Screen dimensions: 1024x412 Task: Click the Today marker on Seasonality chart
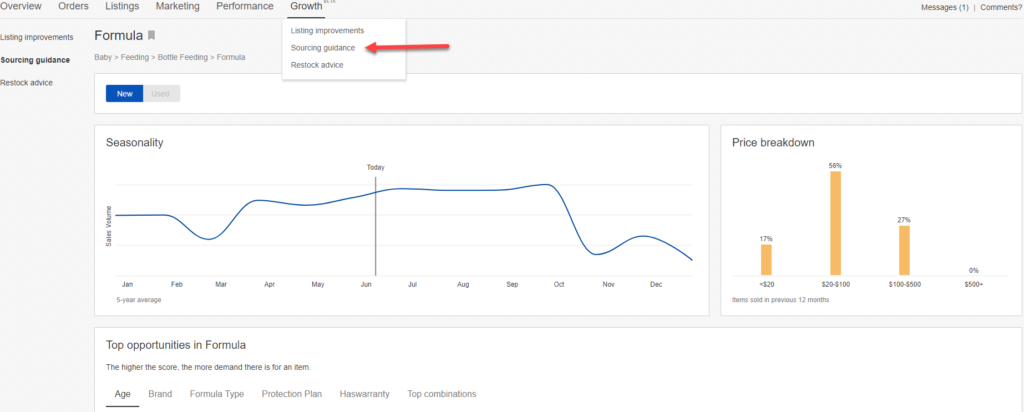pyautogui.click(x=375, y=168)
